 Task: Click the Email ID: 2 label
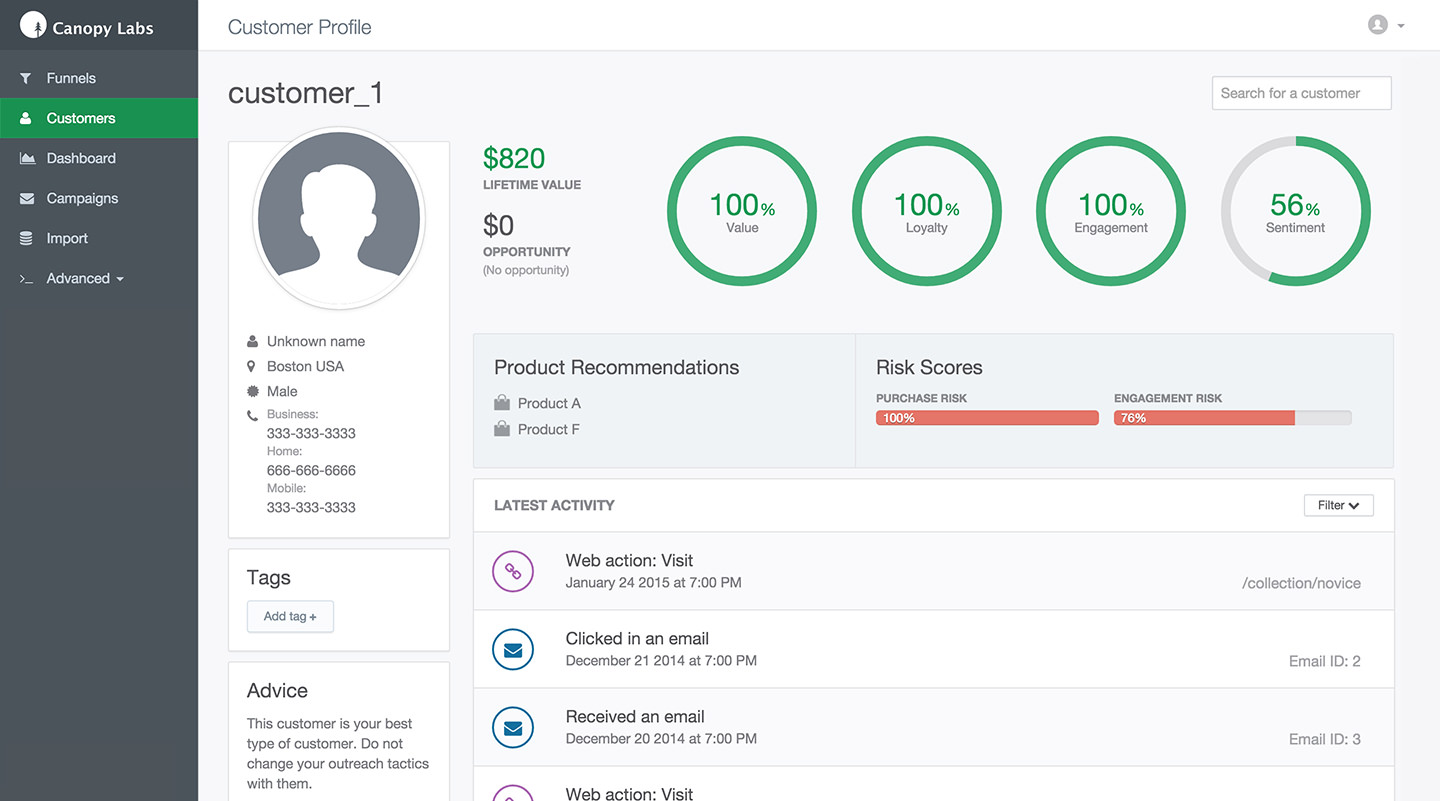tap(1324, 661)
